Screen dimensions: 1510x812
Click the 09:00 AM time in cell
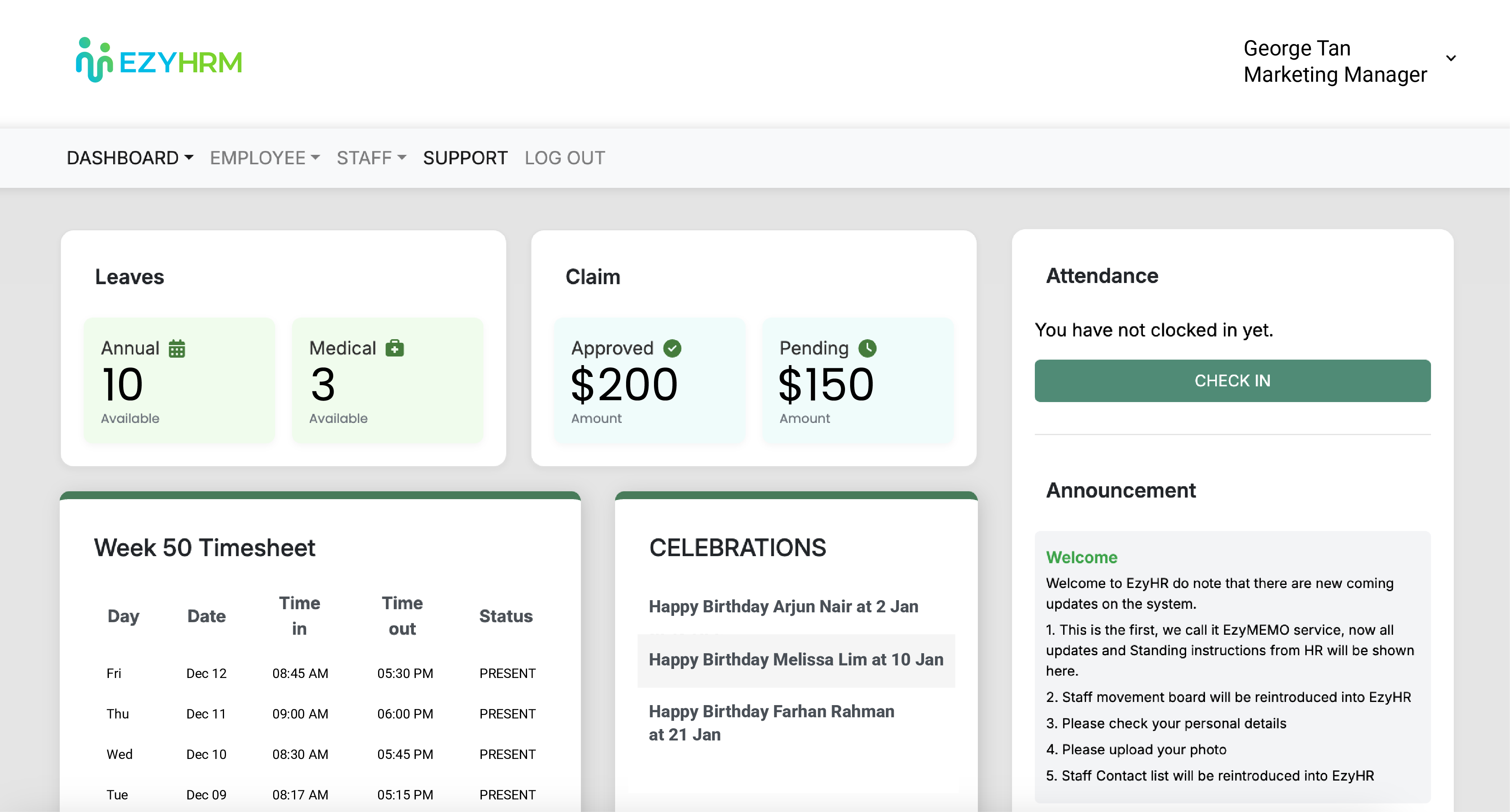click(x=300, y=714)
